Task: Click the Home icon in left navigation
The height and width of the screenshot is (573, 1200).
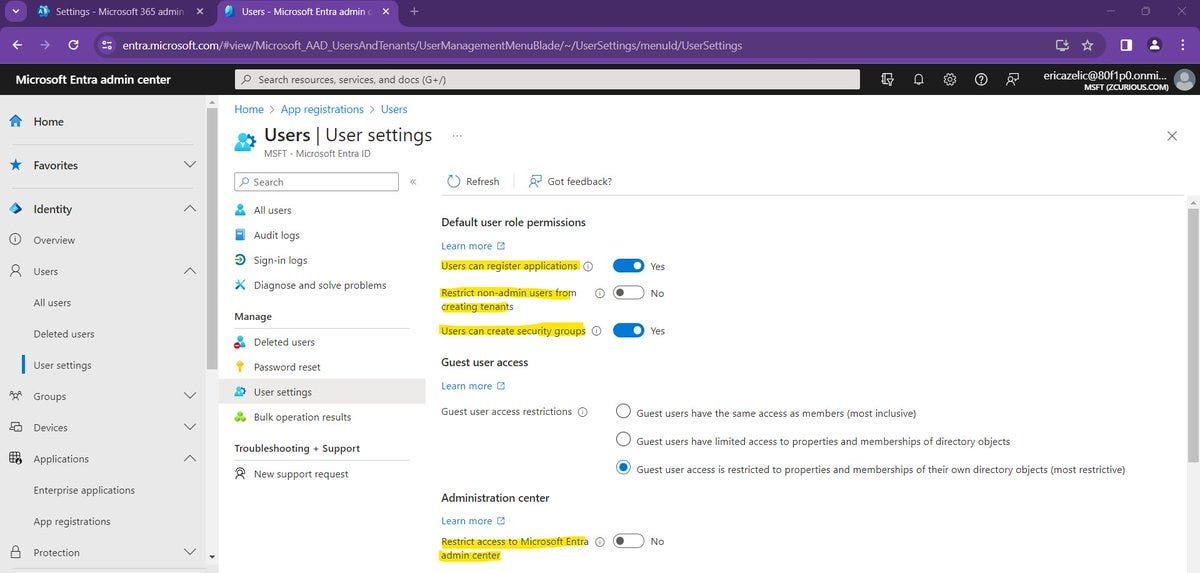Action: [x=16, y=121]
